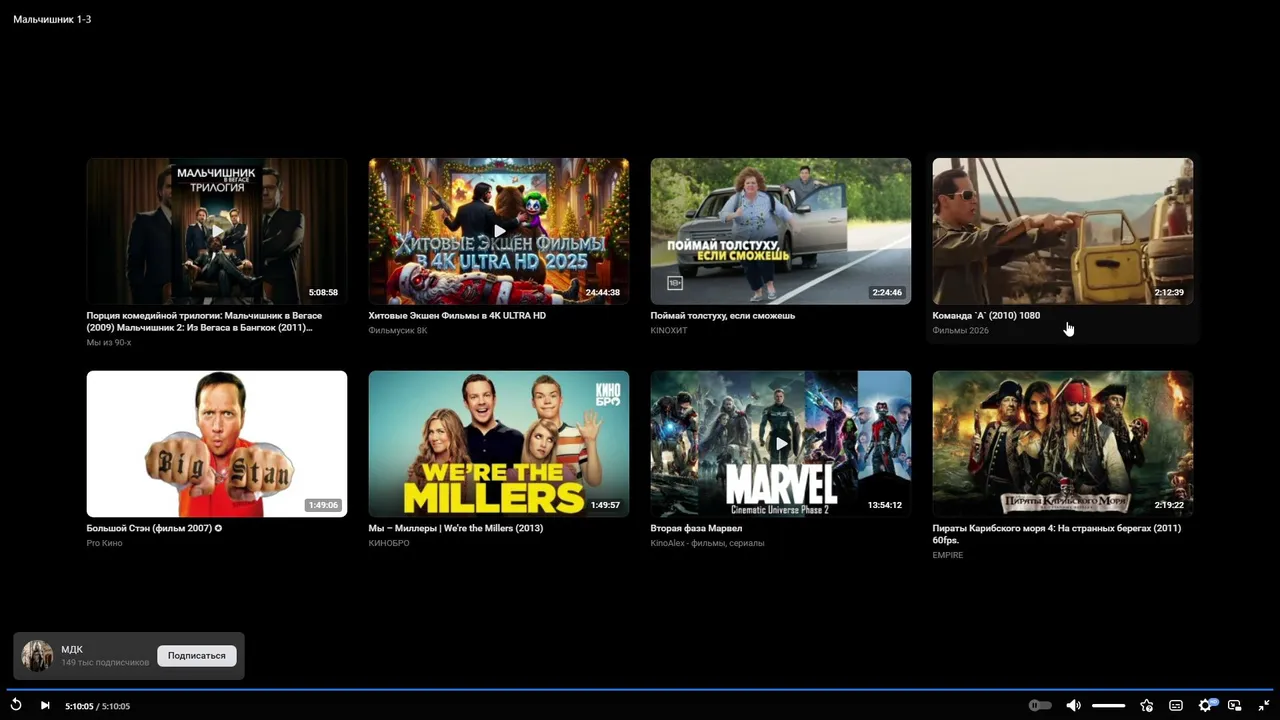Open the Команда А thumbnail
This screenshot has height=720, width=1280.
point(1063,231)
